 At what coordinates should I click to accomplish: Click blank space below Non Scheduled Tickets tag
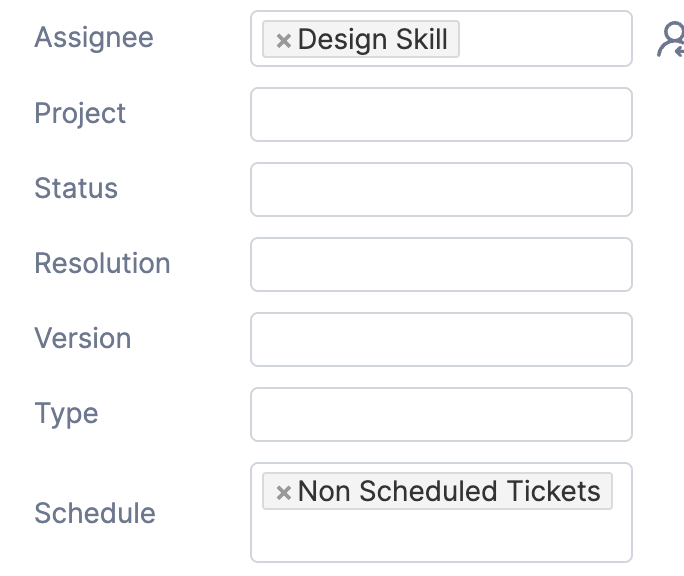[x=440, y=537]
